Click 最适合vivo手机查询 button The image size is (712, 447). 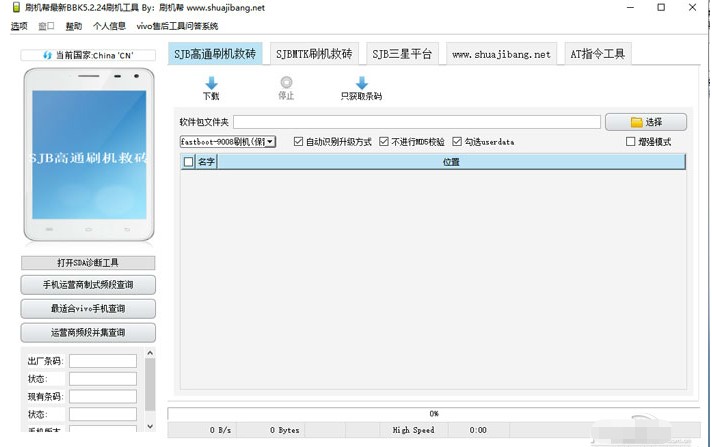click(x=88, y=309)
